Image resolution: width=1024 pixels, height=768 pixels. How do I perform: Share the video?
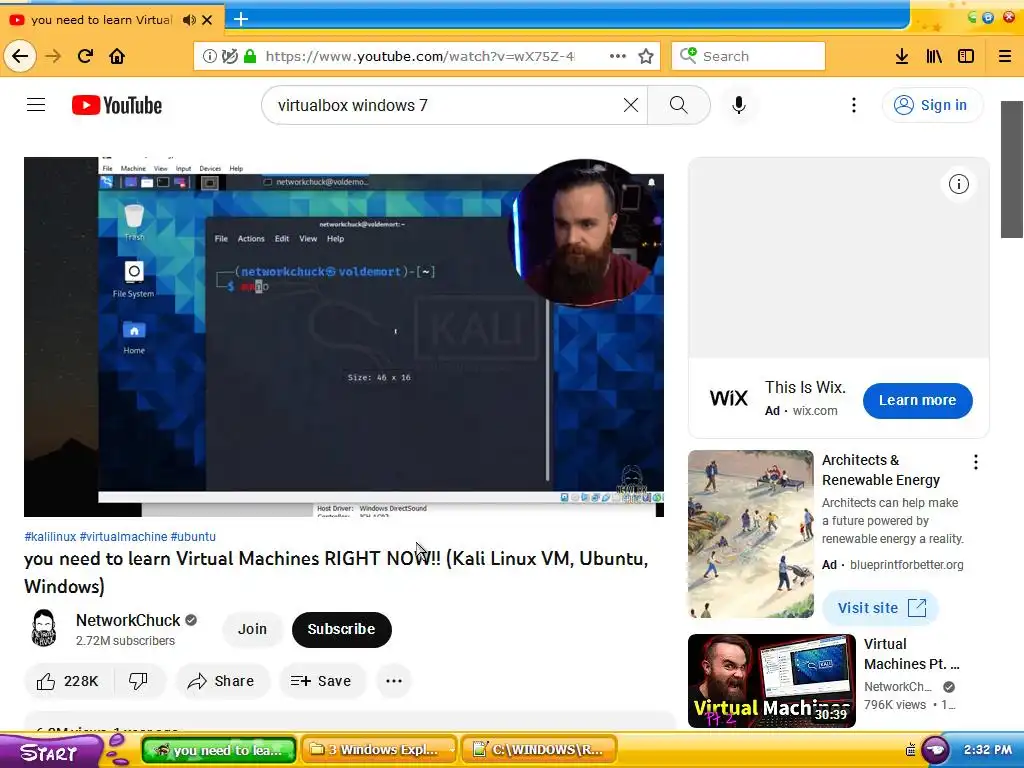pos(221,681)
